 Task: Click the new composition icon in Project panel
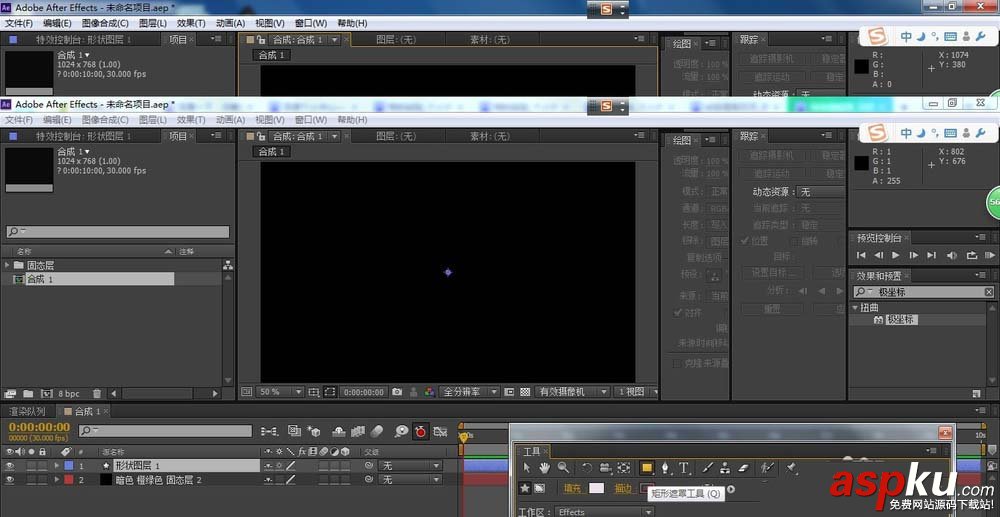pos(47,394)
